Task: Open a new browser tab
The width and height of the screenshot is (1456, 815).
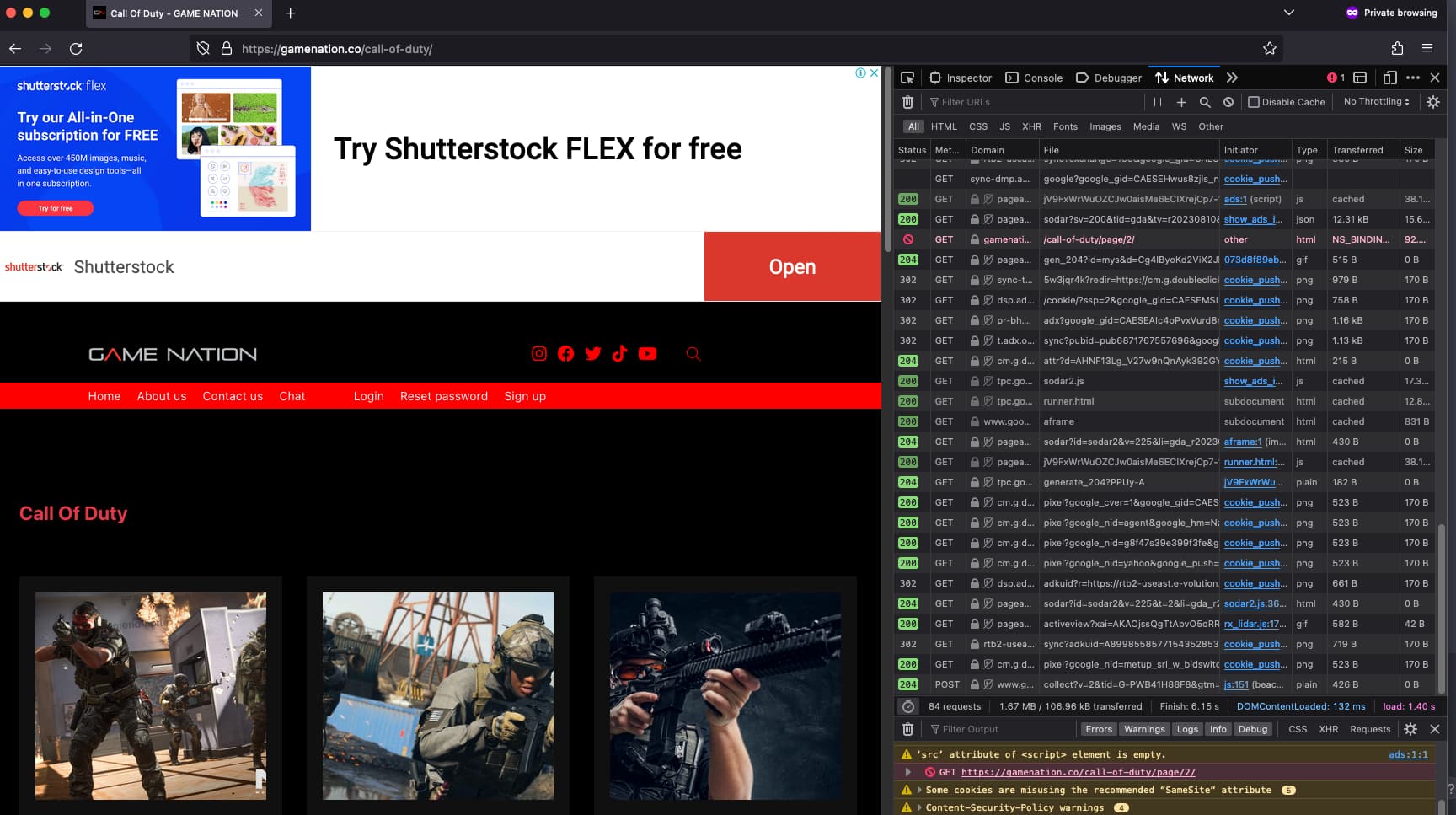Action: click(x=290, y=13)
